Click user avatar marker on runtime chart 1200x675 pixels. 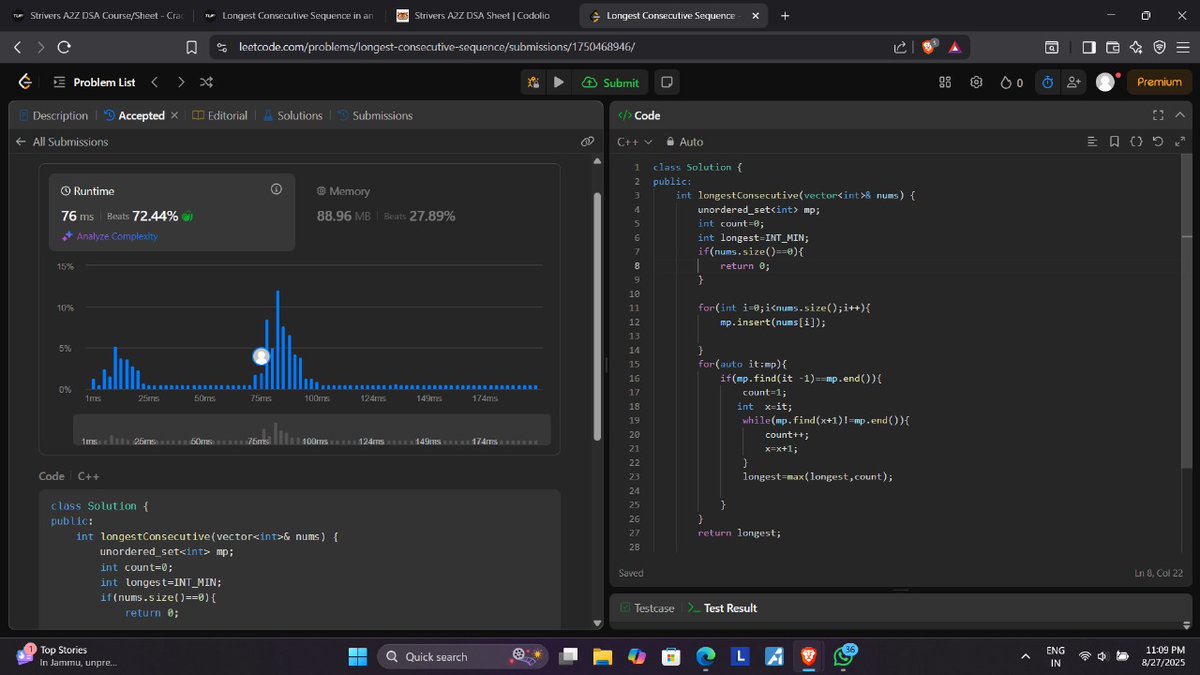[262, 356]
